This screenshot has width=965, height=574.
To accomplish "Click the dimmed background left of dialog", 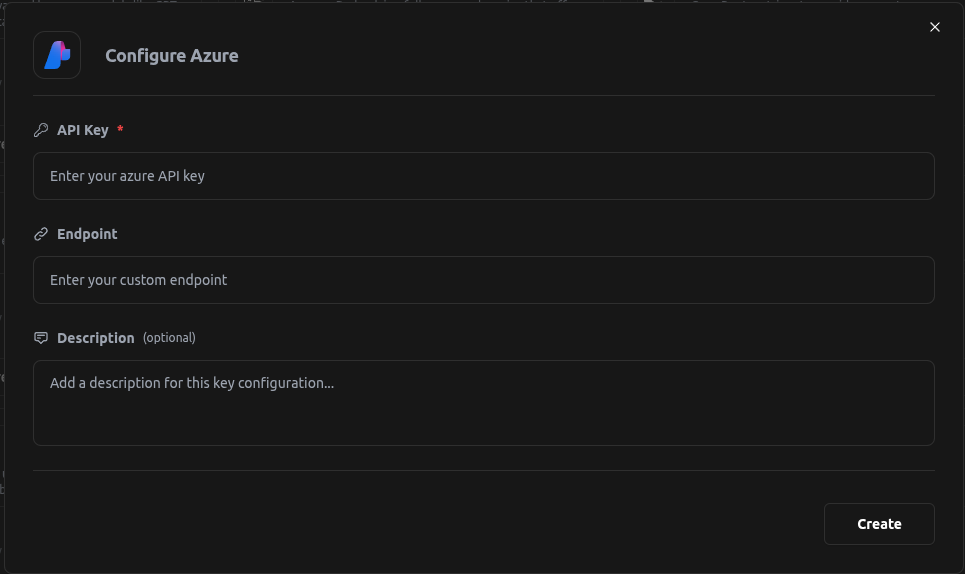I will pos(2,300).
